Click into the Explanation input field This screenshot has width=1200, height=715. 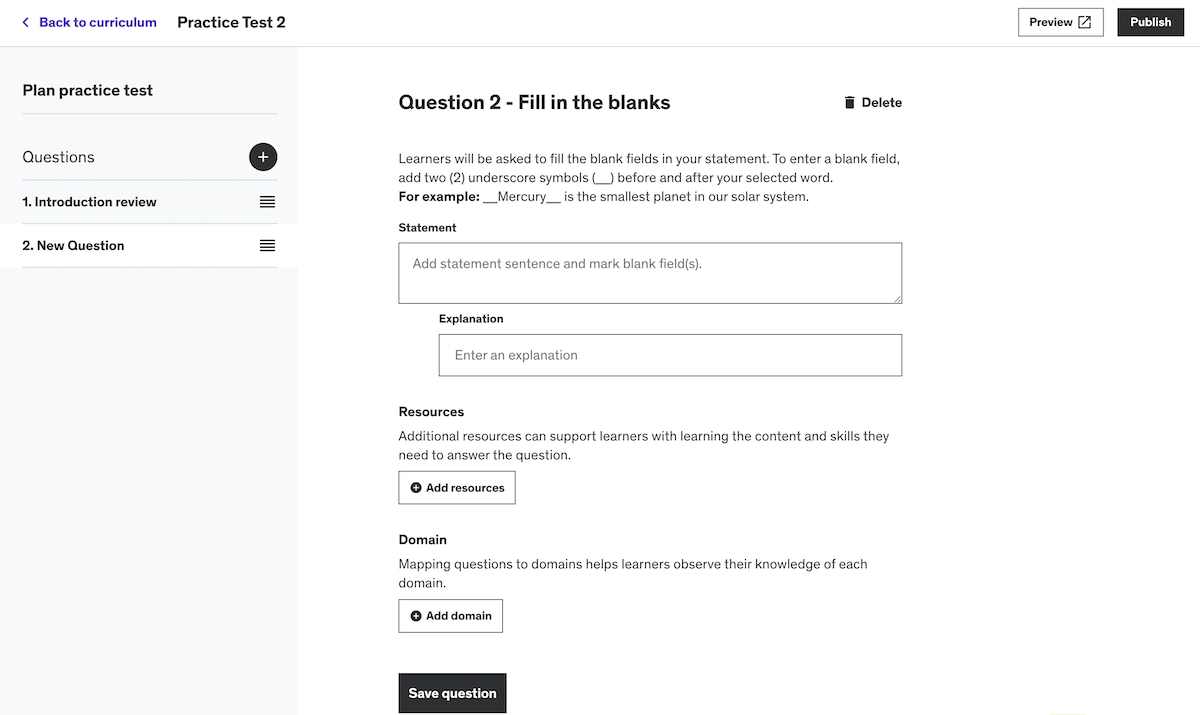(670, 355)
